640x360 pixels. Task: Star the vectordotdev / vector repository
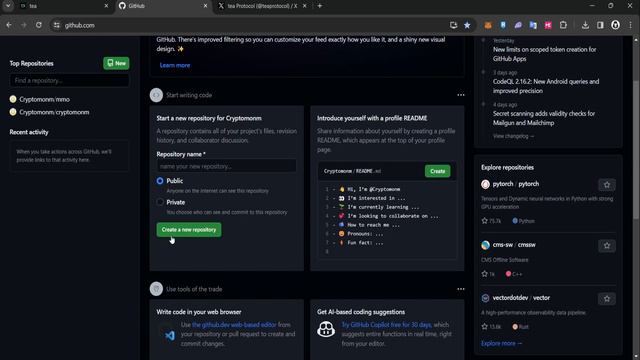click(607, 299)
